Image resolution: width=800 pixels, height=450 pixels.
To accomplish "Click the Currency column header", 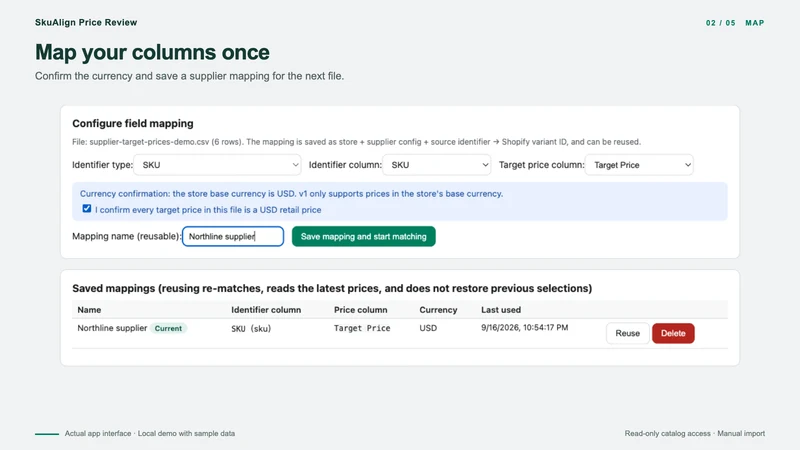I will (438, 310).
